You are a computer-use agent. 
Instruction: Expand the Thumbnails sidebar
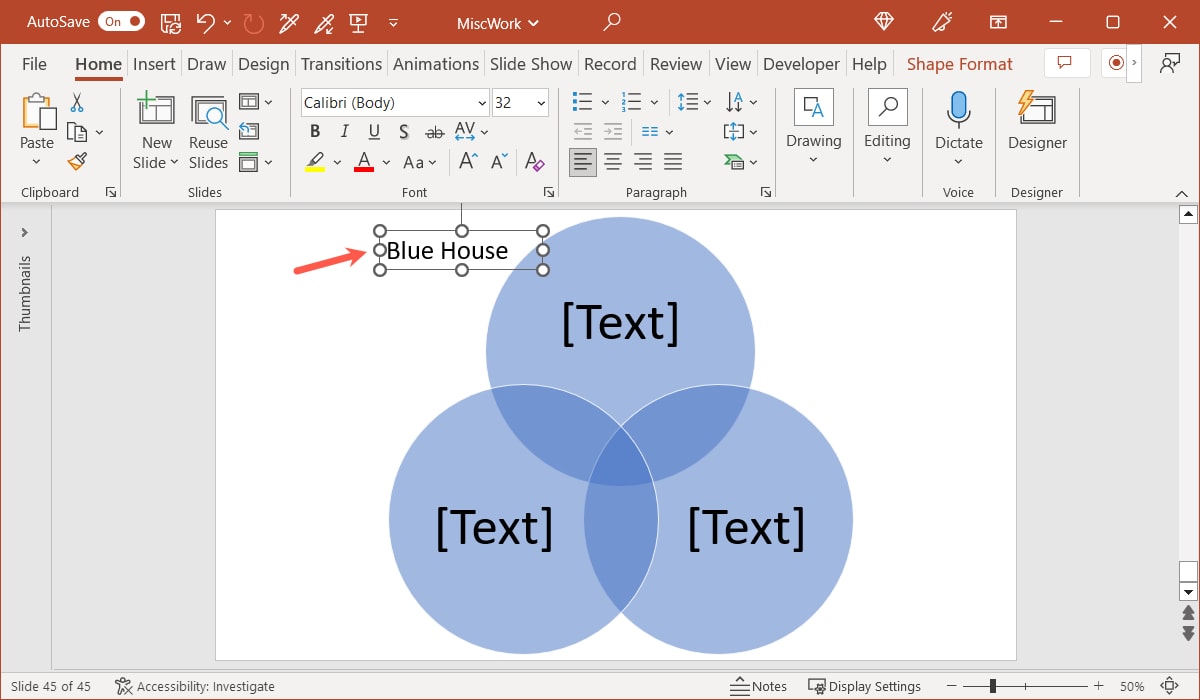pos(24,233)
